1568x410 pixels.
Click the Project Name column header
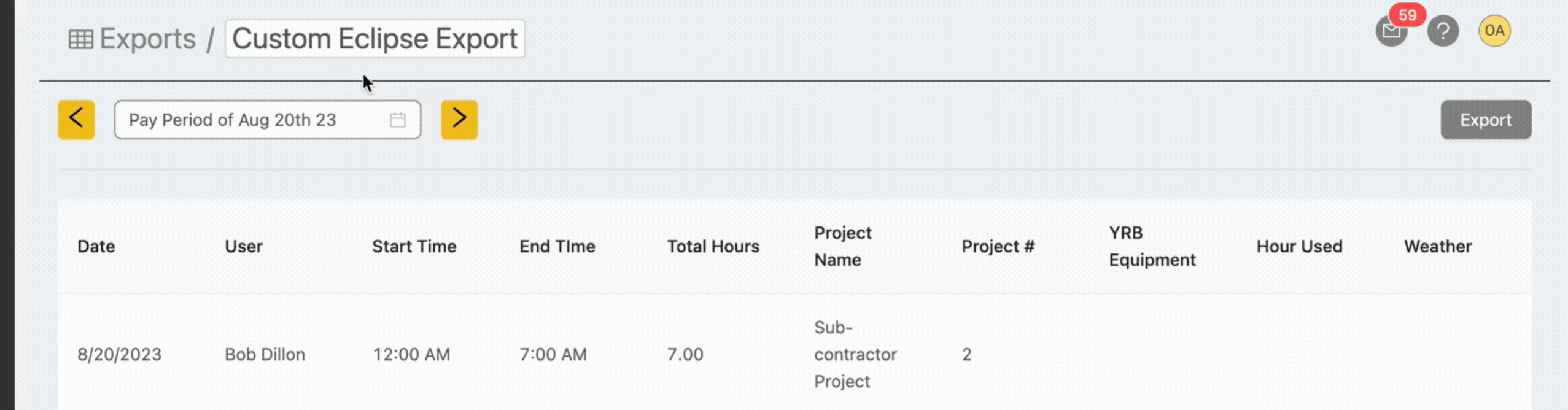[842, 246]
